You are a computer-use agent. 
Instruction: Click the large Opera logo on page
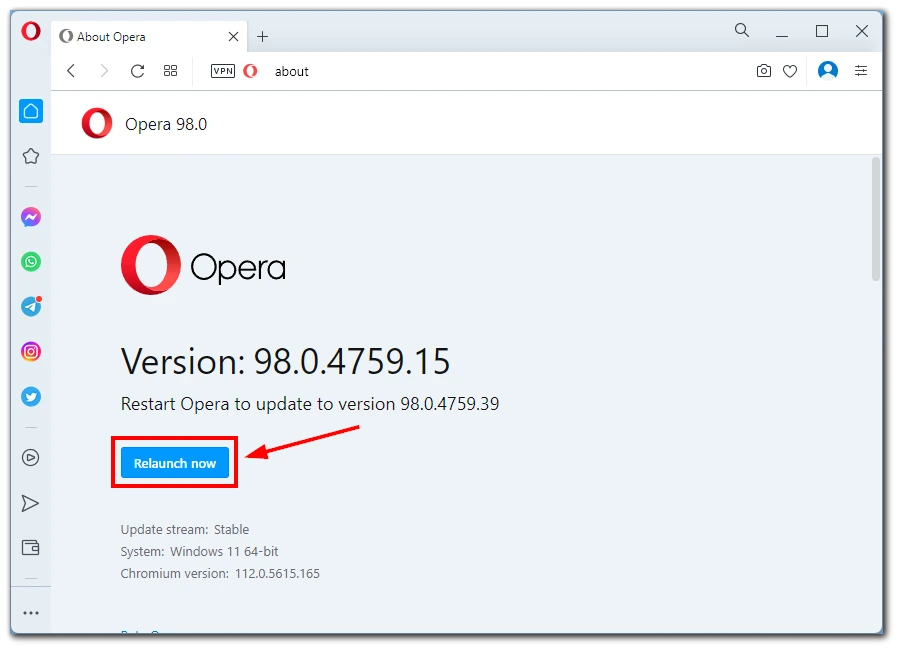click(x=203, y=265)
